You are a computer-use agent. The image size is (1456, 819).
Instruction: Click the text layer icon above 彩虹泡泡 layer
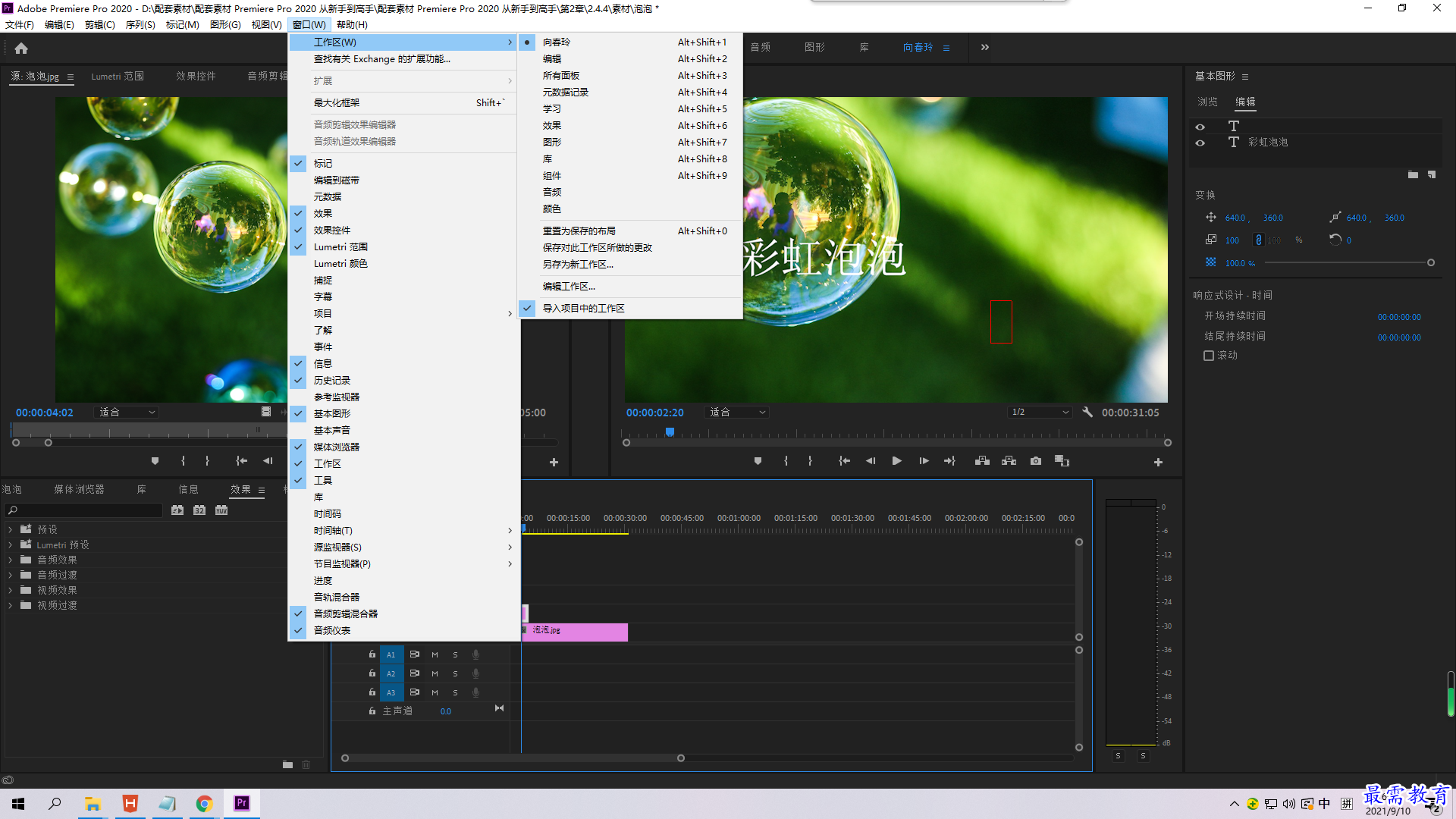(1234, 126)
